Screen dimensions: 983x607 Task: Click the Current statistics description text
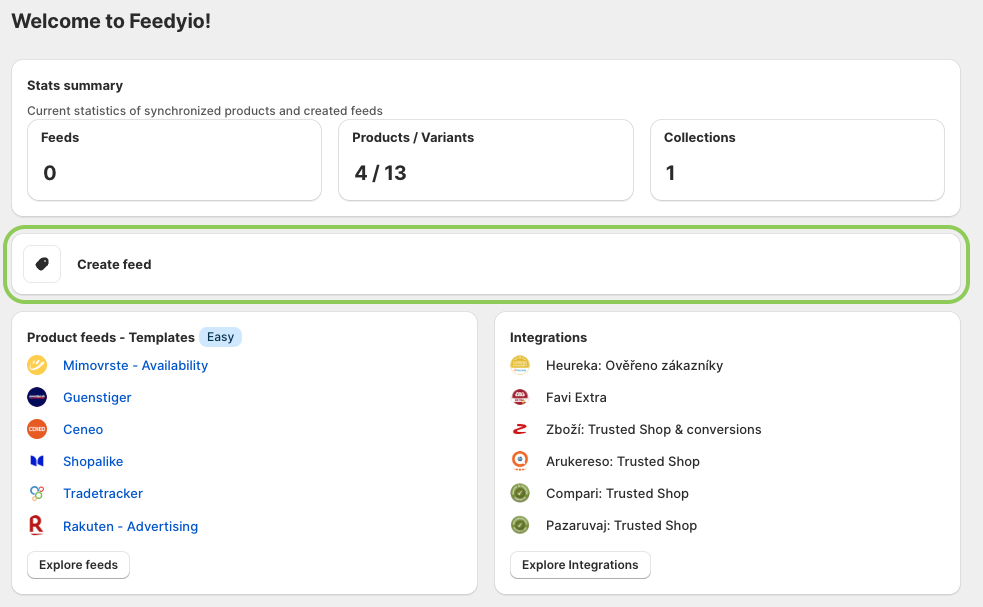coord(204,111)
